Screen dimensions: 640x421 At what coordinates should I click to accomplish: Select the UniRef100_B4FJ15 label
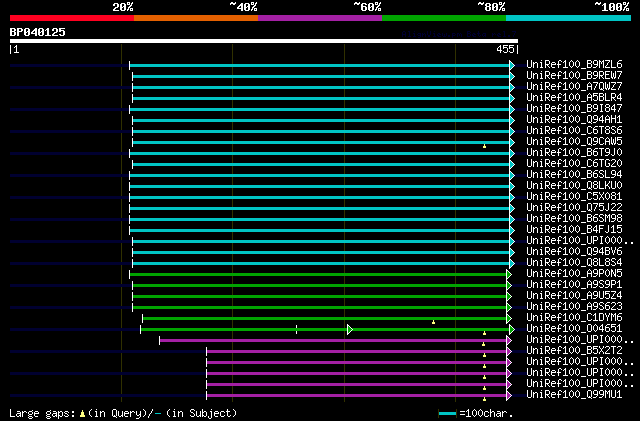(x=574, y=230)
